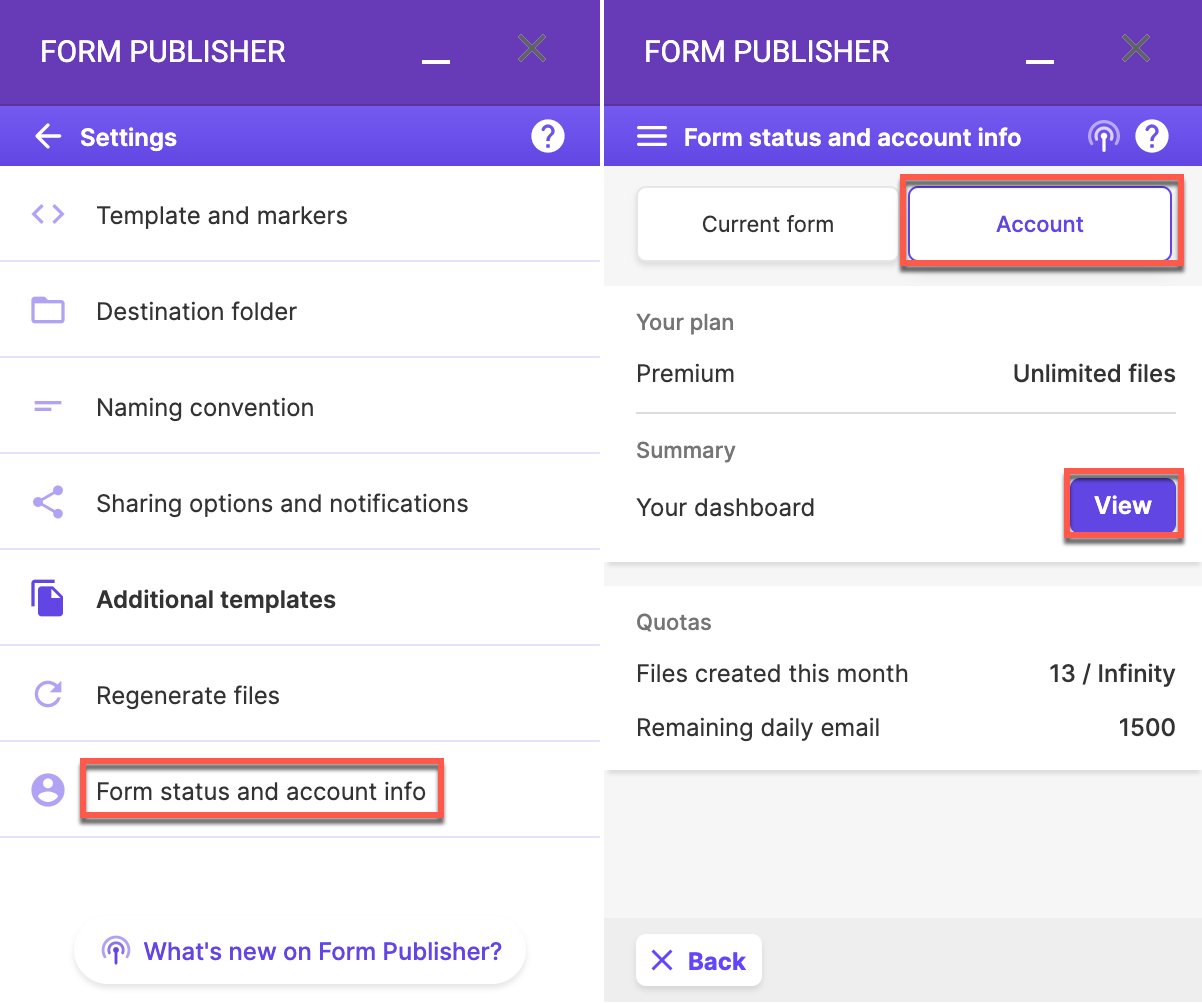Close the right Form Publisher panel
Screen dimensions: 1202x1004
pyautogui.click(x=1136, y=48)
